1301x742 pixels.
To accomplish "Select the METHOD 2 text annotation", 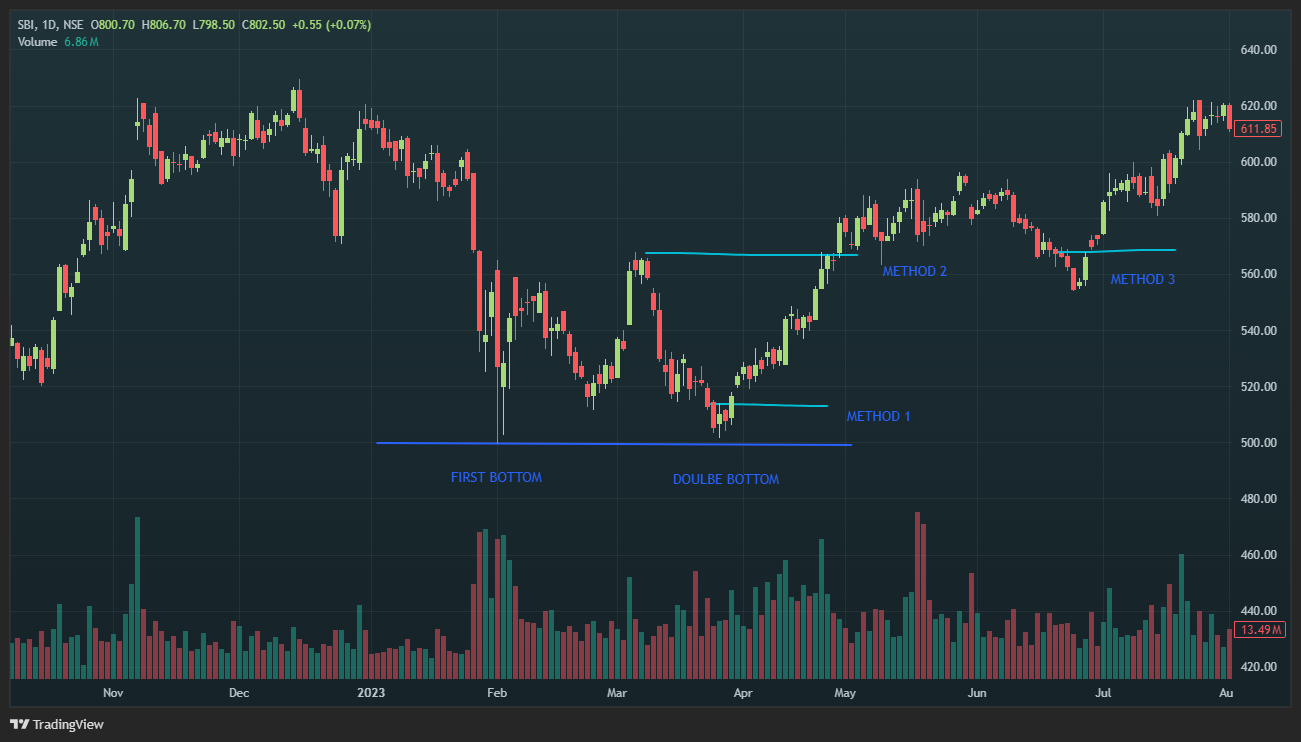I will click(x=914, y=271).
